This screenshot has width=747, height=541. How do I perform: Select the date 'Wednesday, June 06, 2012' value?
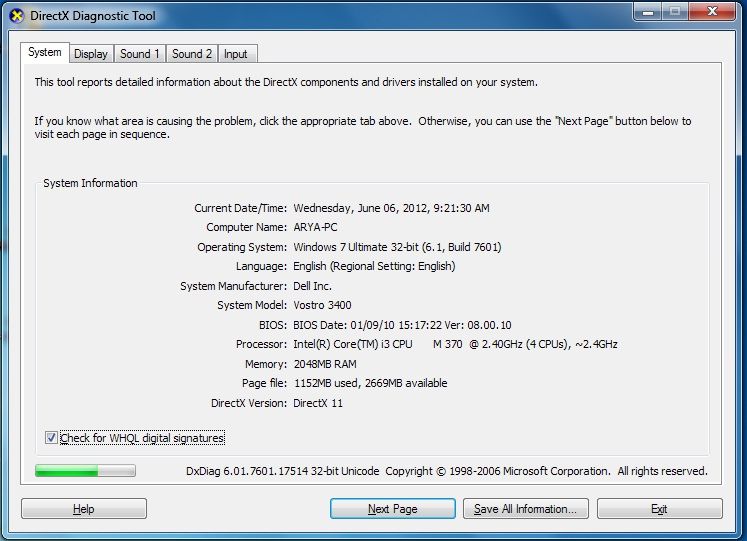pos(392,208)
